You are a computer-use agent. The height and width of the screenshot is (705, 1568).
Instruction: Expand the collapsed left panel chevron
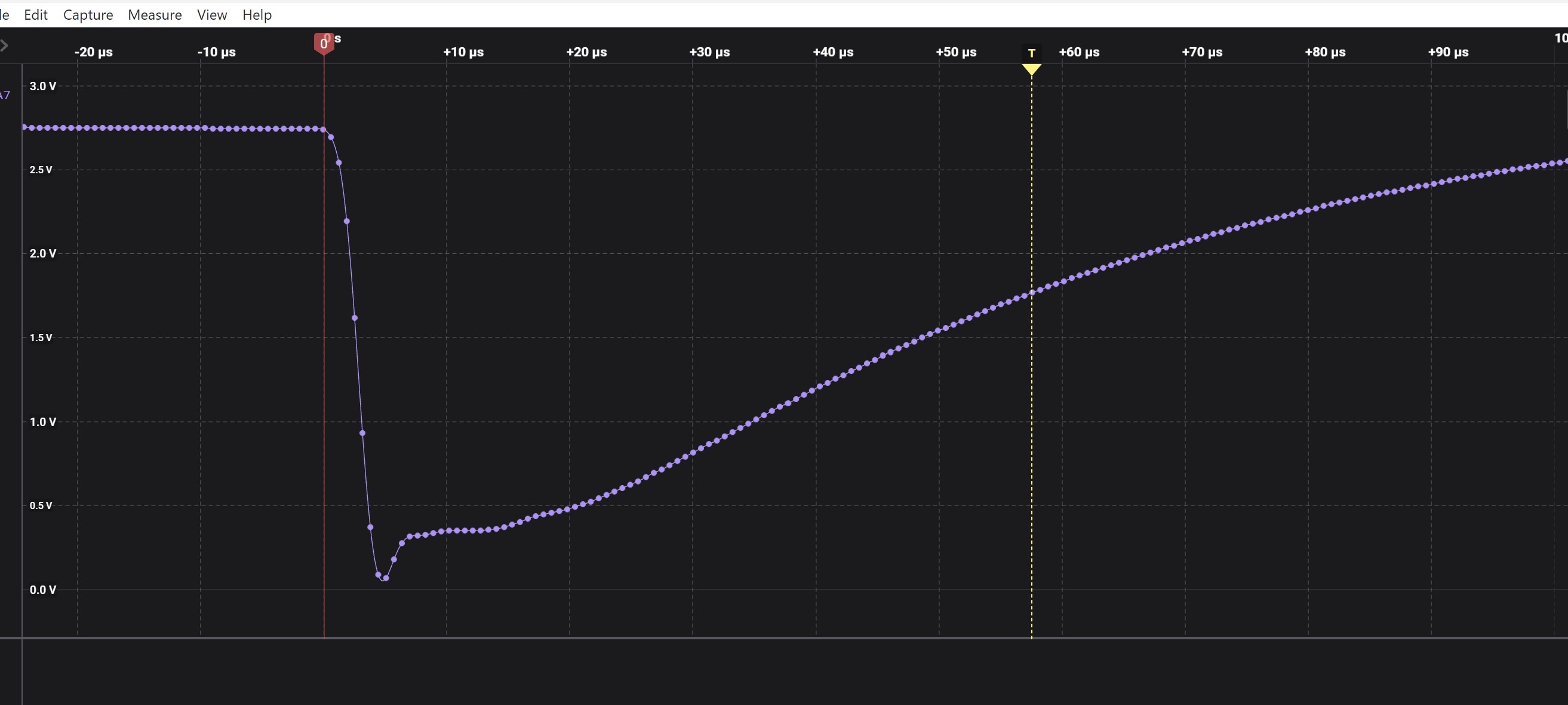pos(4,45)
